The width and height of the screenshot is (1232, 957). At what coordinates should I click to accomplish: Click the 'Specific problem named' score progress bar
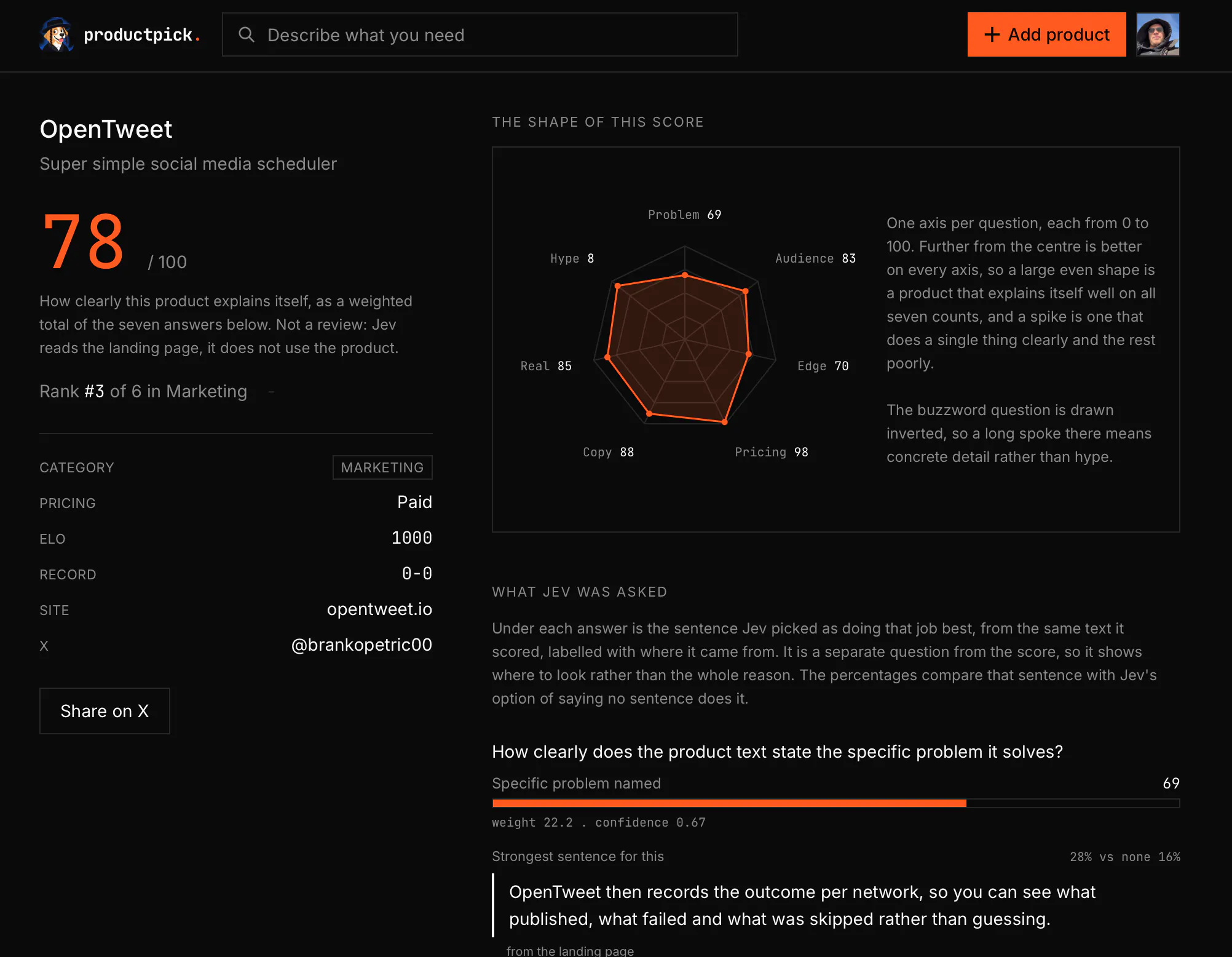pyautogui.click(x=836, y=803)
